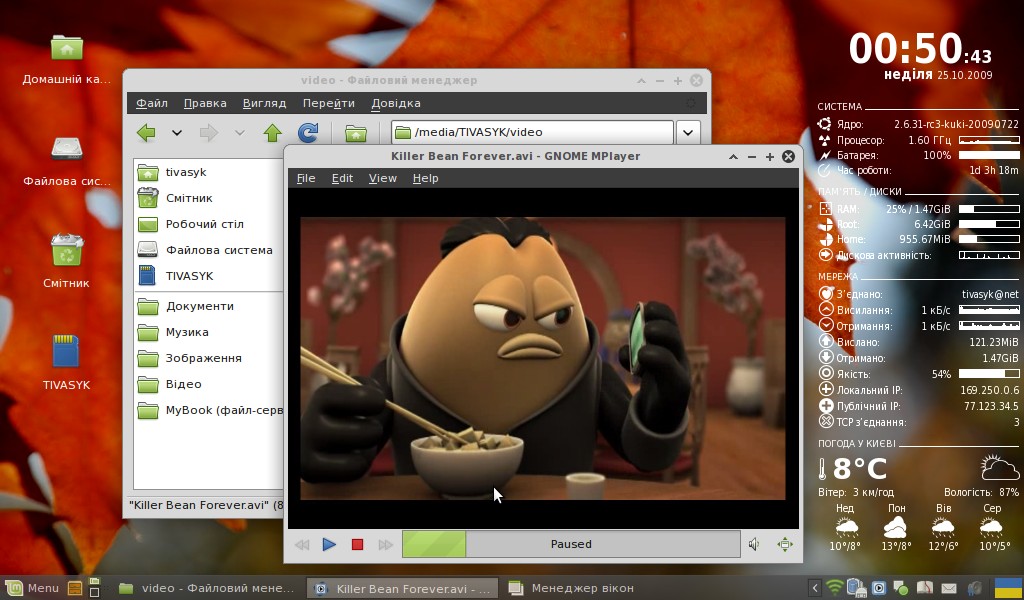Open the Правка menu
The width and height of the screenshot is (1024, 600).
pyautogui.click(x=205, y=103)
